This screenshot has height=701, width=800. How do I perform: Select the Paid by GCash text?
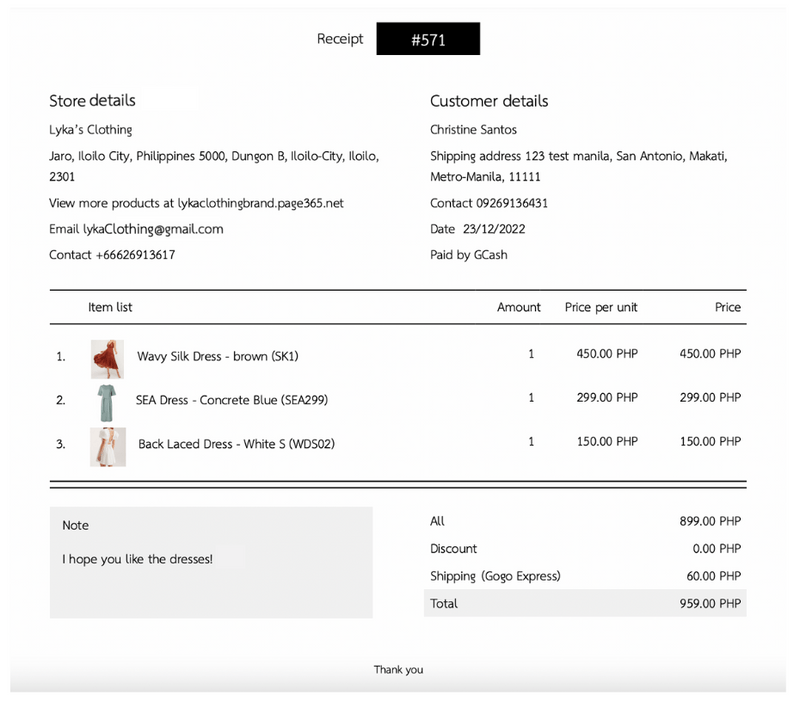click(468, 255)
